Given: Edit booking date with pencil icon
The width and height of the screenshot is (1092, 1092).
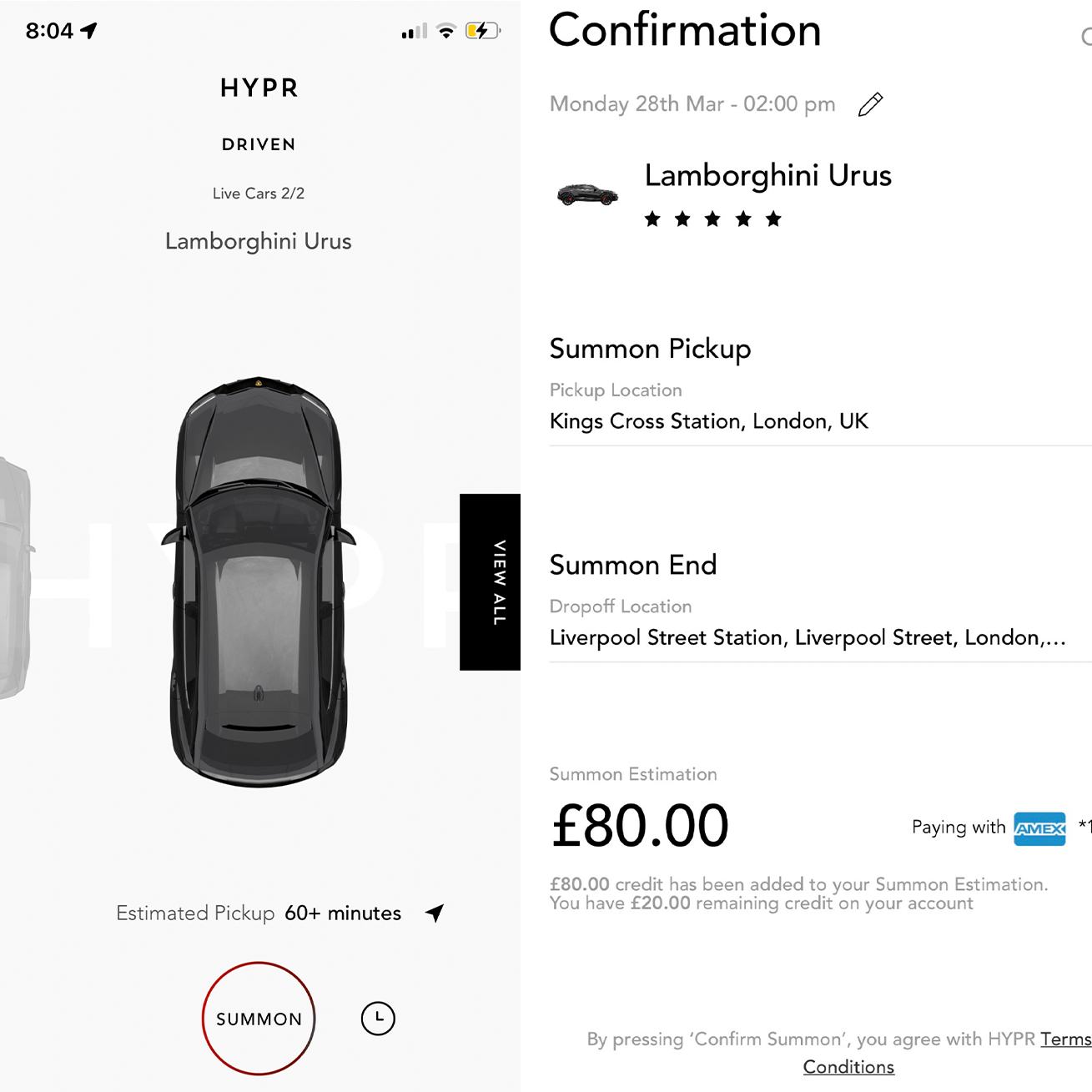Looking at the screenshot, I should click(x=870, y=105).
